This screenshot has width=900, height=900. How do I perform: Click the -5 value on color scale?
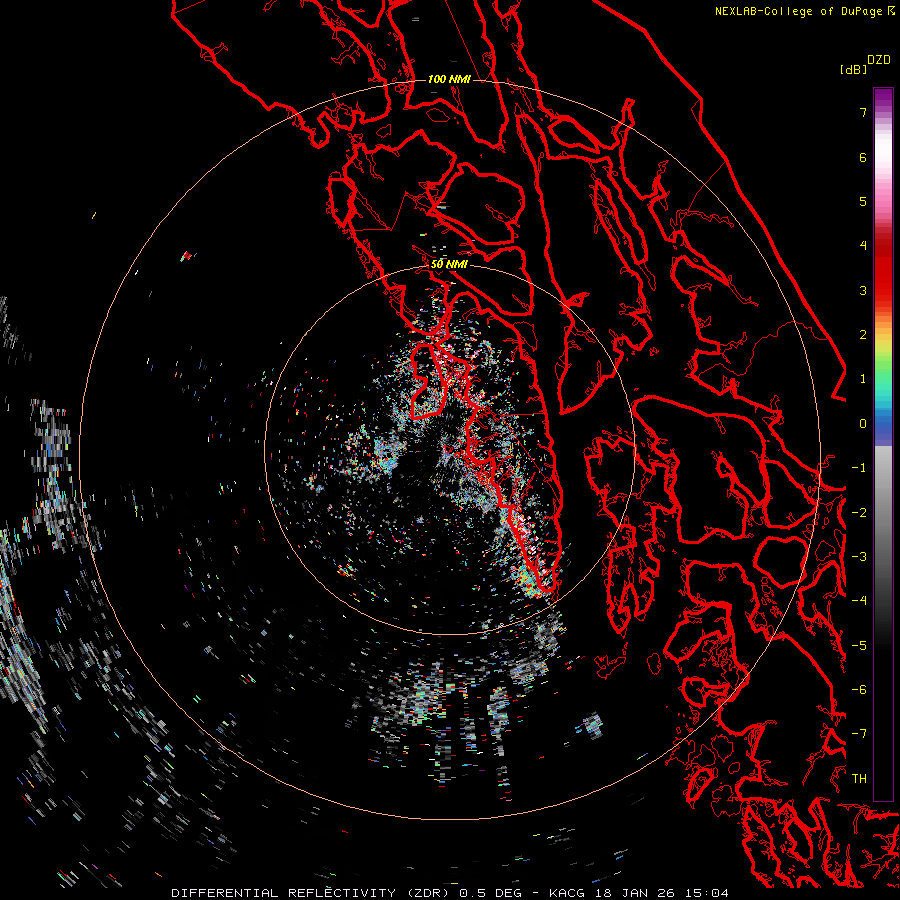(859, 646)
